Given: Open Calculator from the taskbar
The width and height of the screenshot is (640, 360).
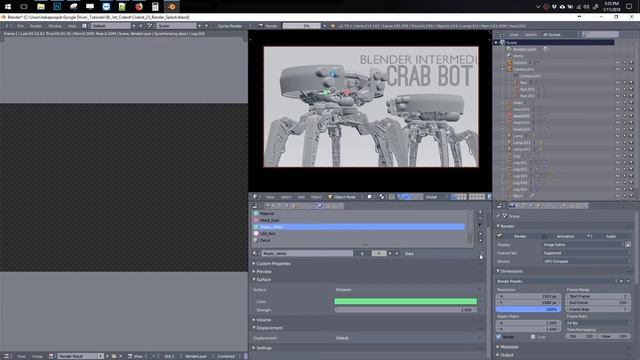Looking at the screenshot, I should point(155,7).
